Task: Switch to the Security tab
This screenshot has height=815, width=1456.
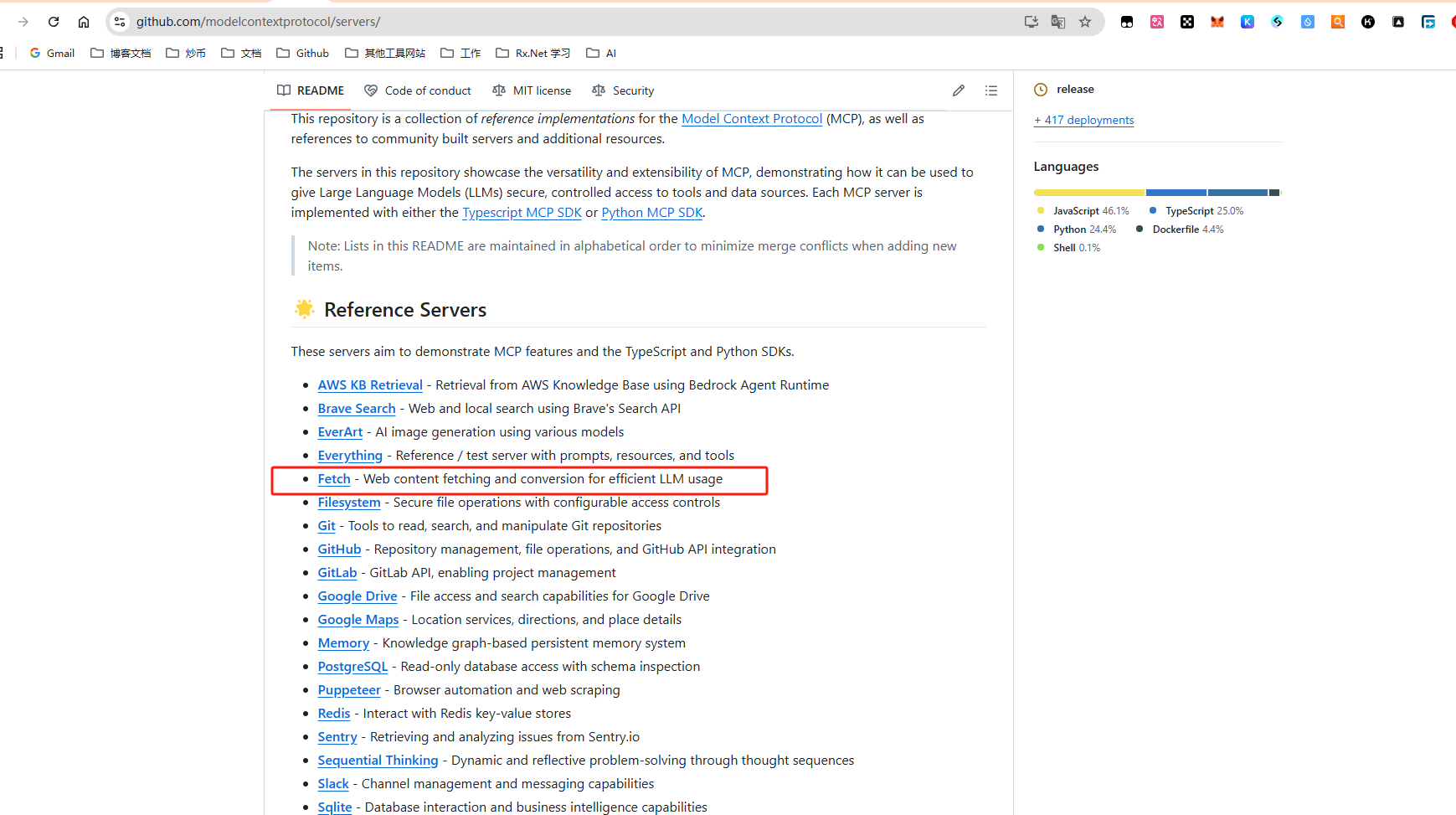Action: click(623, 90)
